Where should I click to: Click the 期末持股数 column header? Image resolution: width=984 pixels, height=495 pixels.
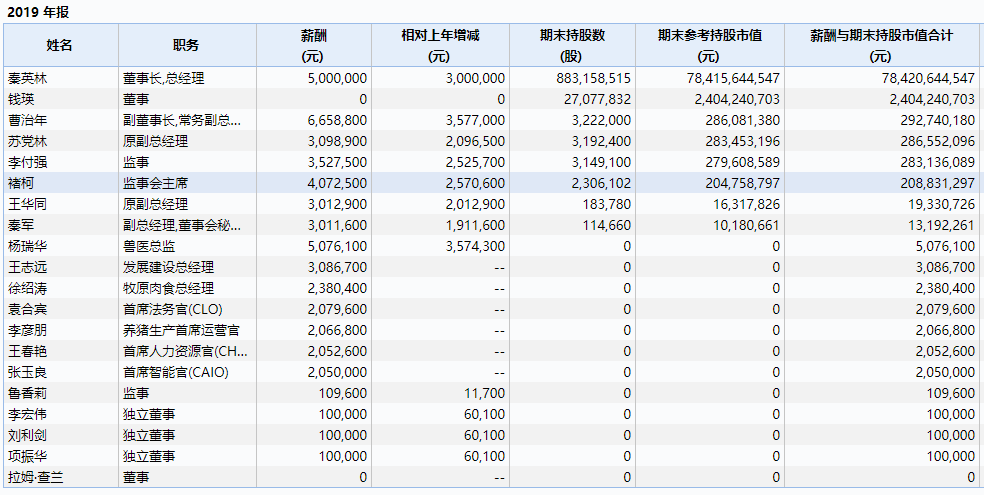[572, 45]
